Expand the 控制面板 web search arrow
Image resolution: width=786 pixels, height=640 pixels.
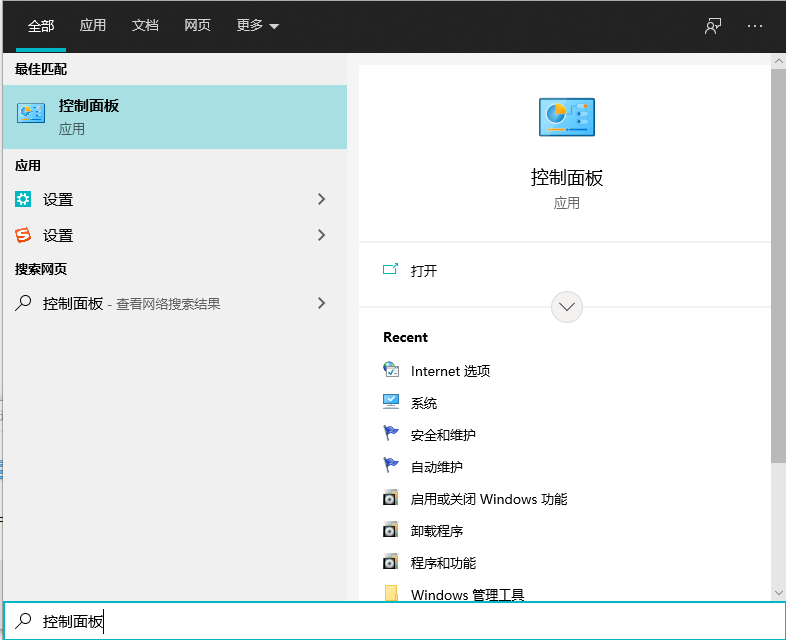321,303
